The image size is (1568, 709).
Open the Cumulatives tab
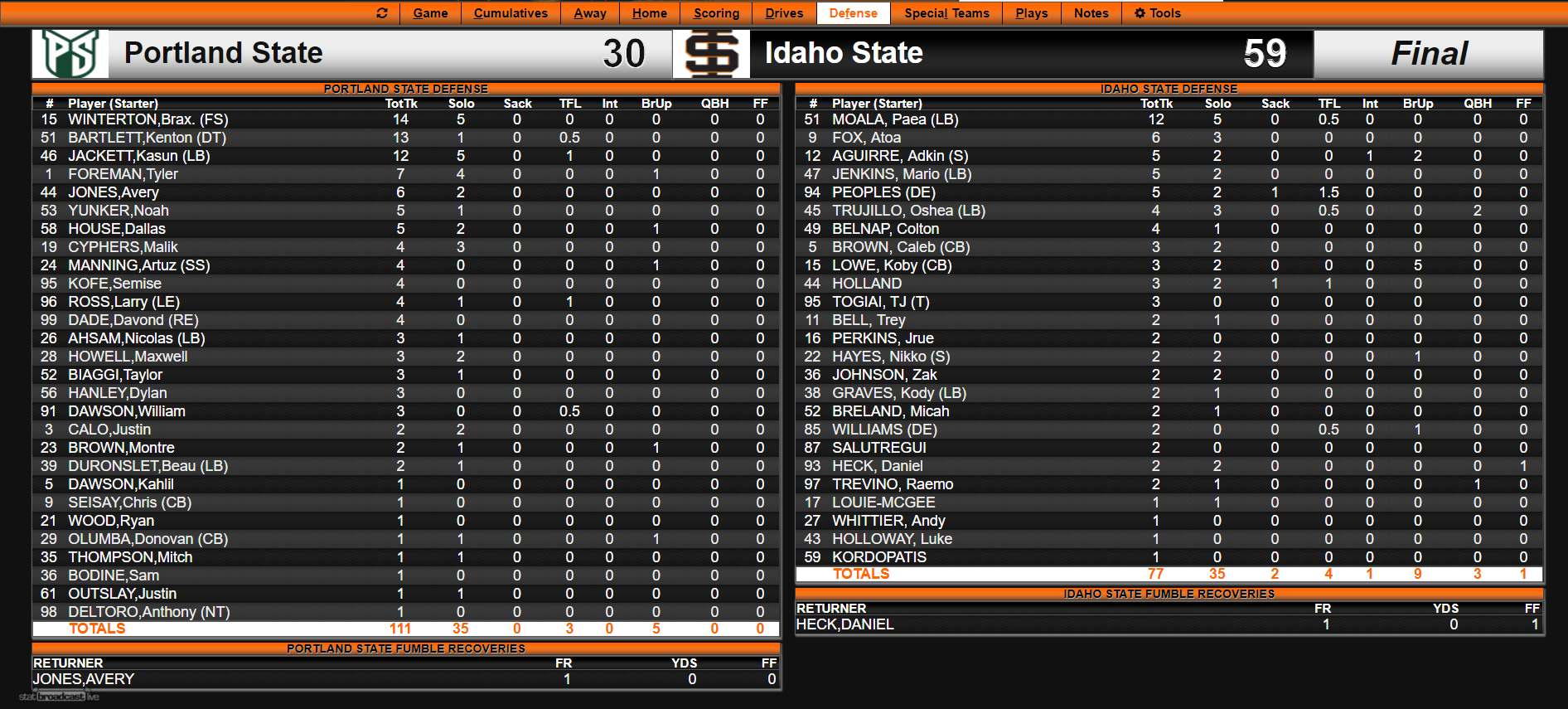click(511, 13)
